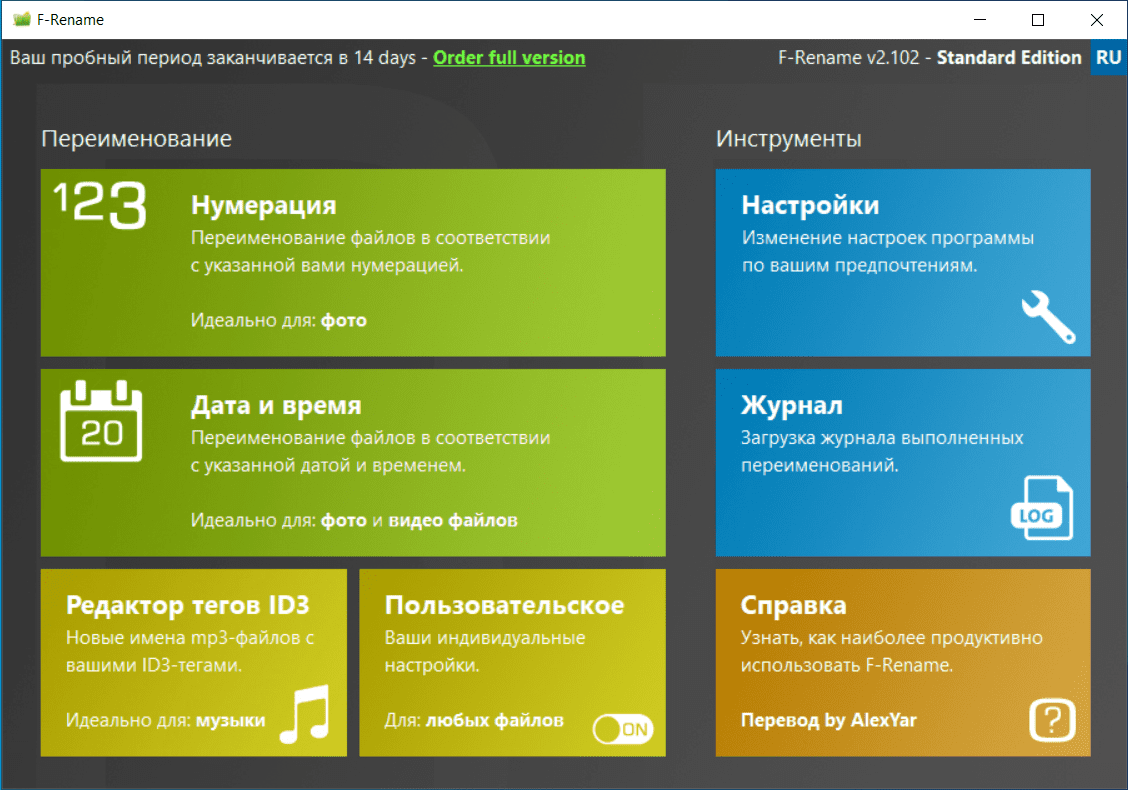Click the wrench icon in Настройки

pos(1049,317)
